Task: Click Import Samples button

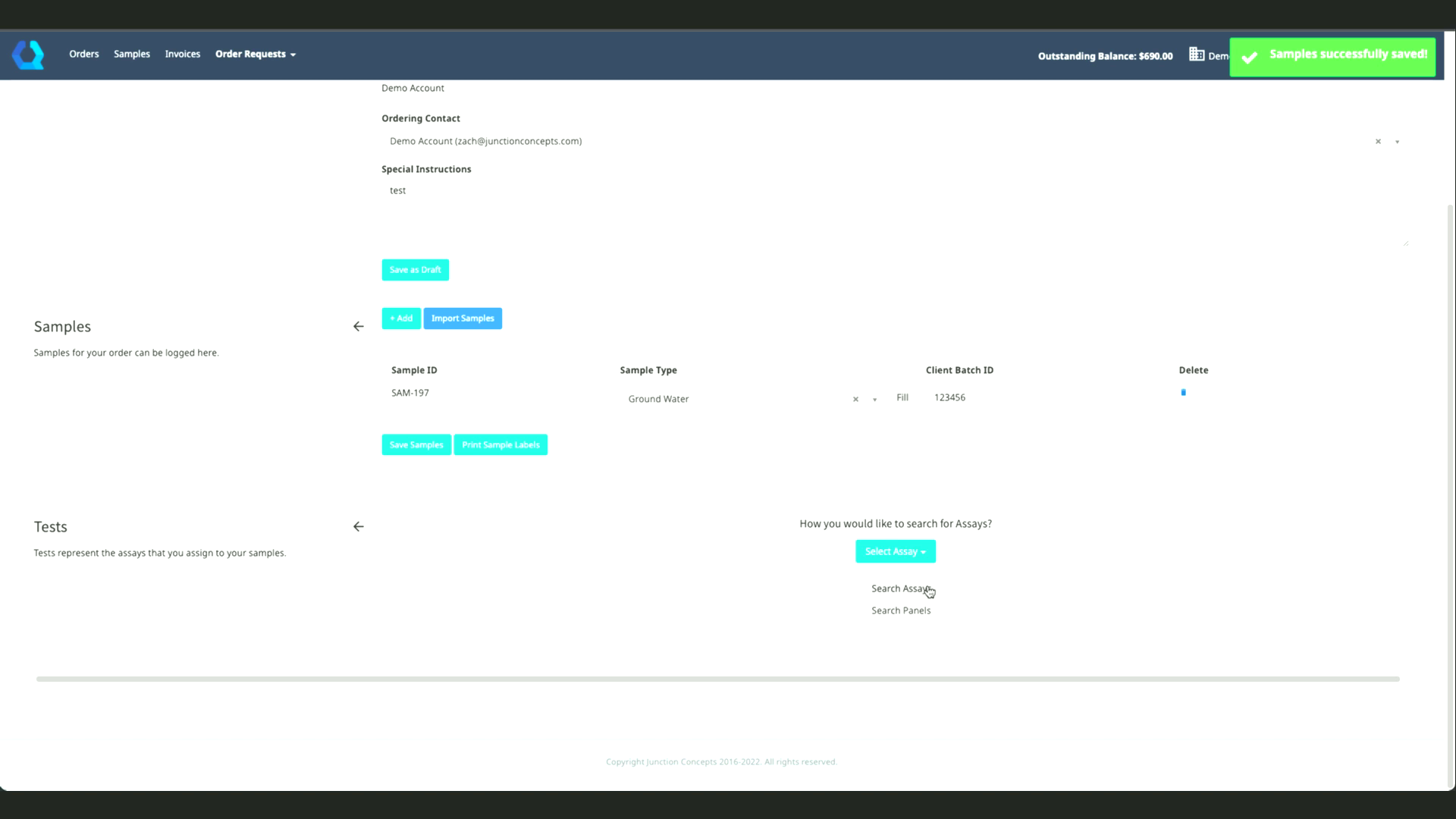Action: (462, 318)
